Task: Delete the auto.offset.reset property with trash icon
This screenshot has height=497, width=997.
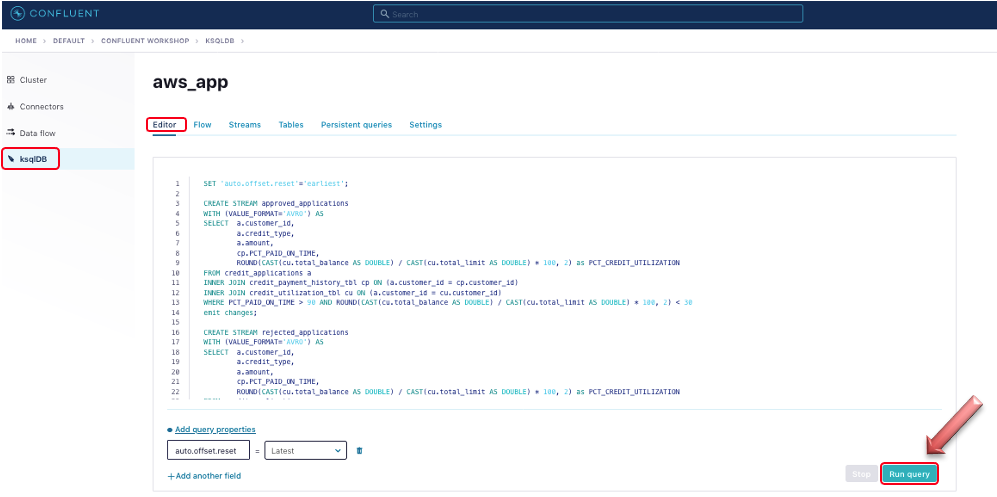Action: tap(359, 451)
